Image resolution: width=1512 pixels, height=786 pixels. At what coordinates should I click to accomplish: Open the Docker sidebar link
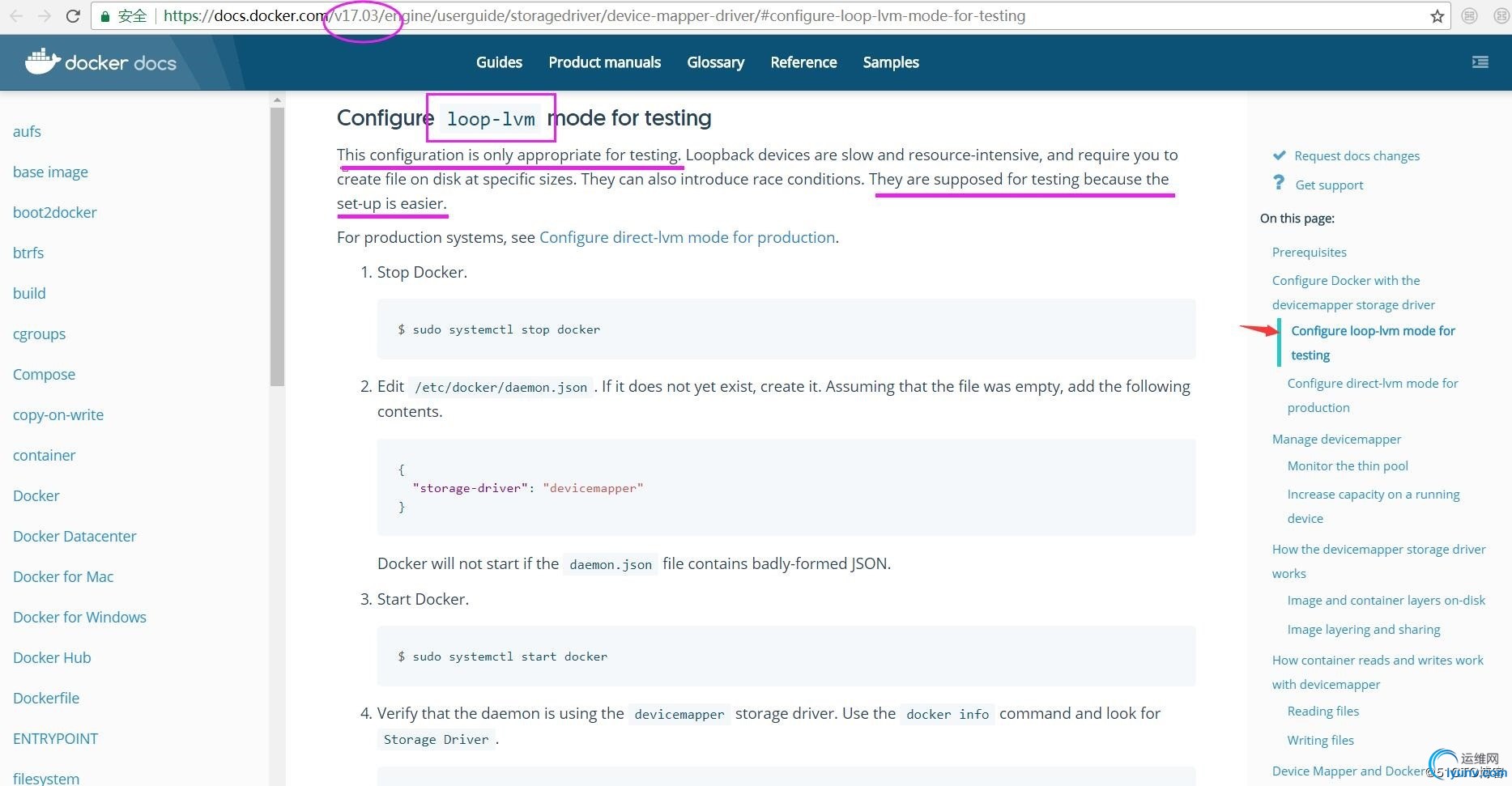point(36,495)
